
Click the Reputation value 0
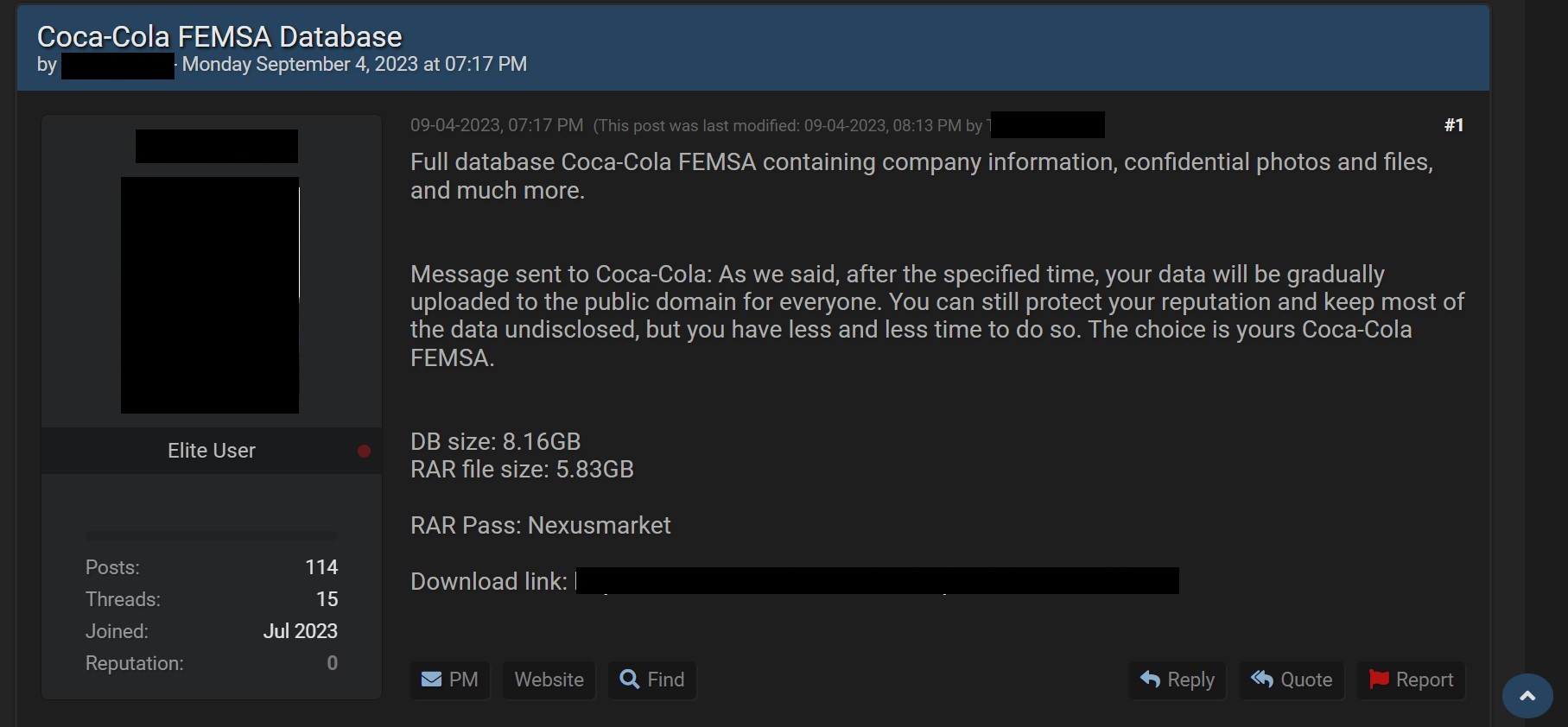[332, 663]
